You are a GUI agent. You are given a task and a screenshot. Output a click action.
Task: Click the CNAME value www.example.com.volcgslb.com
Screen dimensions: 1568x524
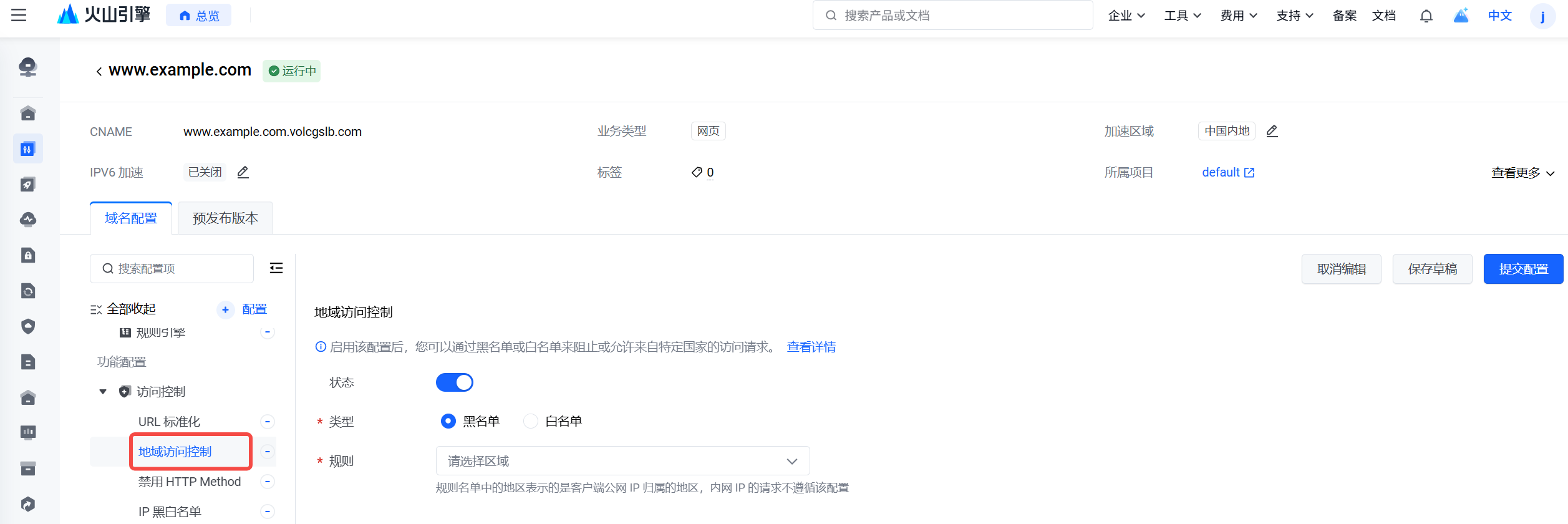coord(273,132)
